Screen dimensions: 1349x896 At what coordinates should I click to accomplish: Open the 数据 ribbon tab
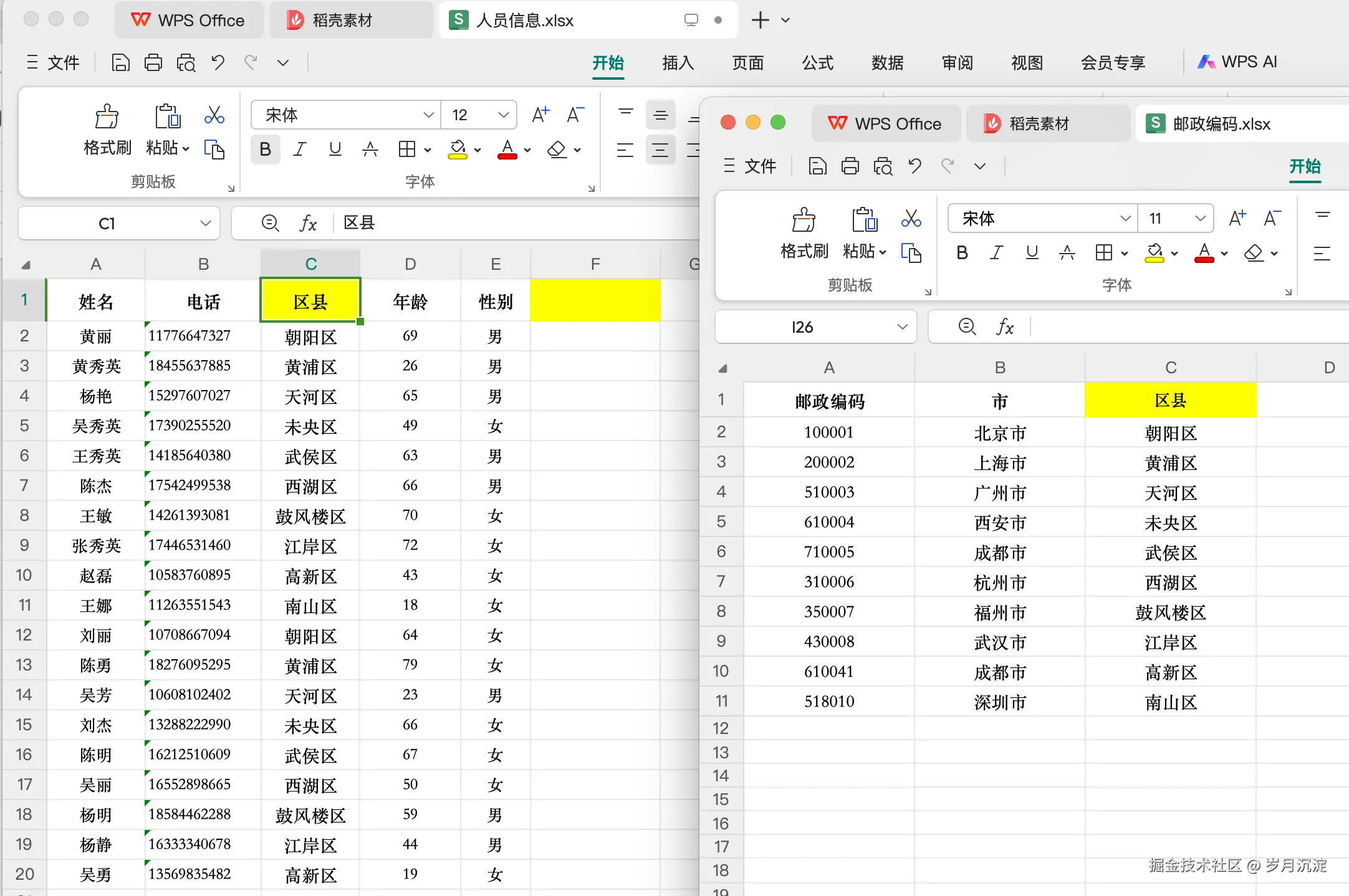[x=887, y=62]
